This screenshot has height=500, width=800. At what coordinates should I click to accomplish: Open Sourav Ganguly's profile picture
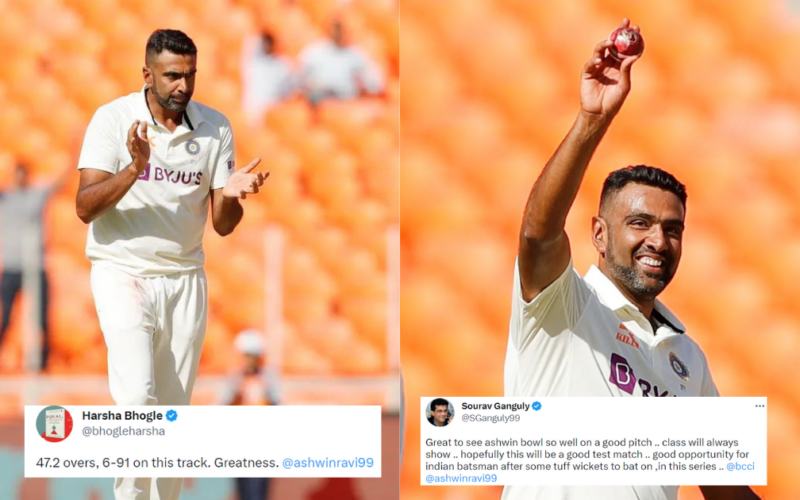click(440, 412)
